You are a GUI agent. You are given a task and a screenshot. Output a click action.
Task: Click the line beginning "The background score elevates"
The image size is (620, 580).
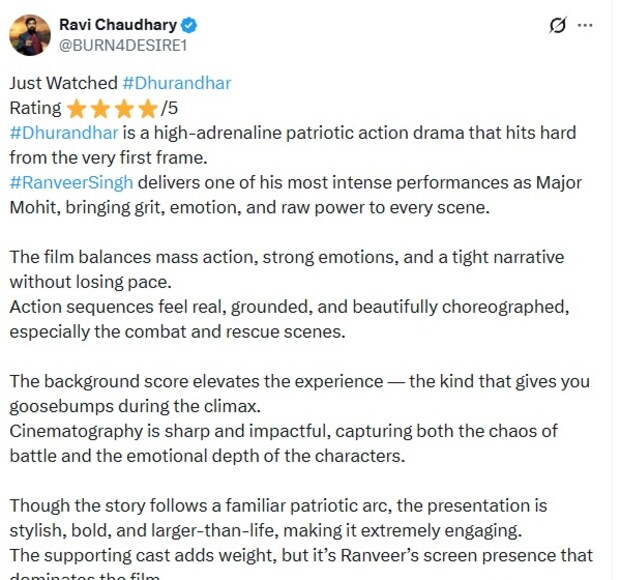coord(299,381)
